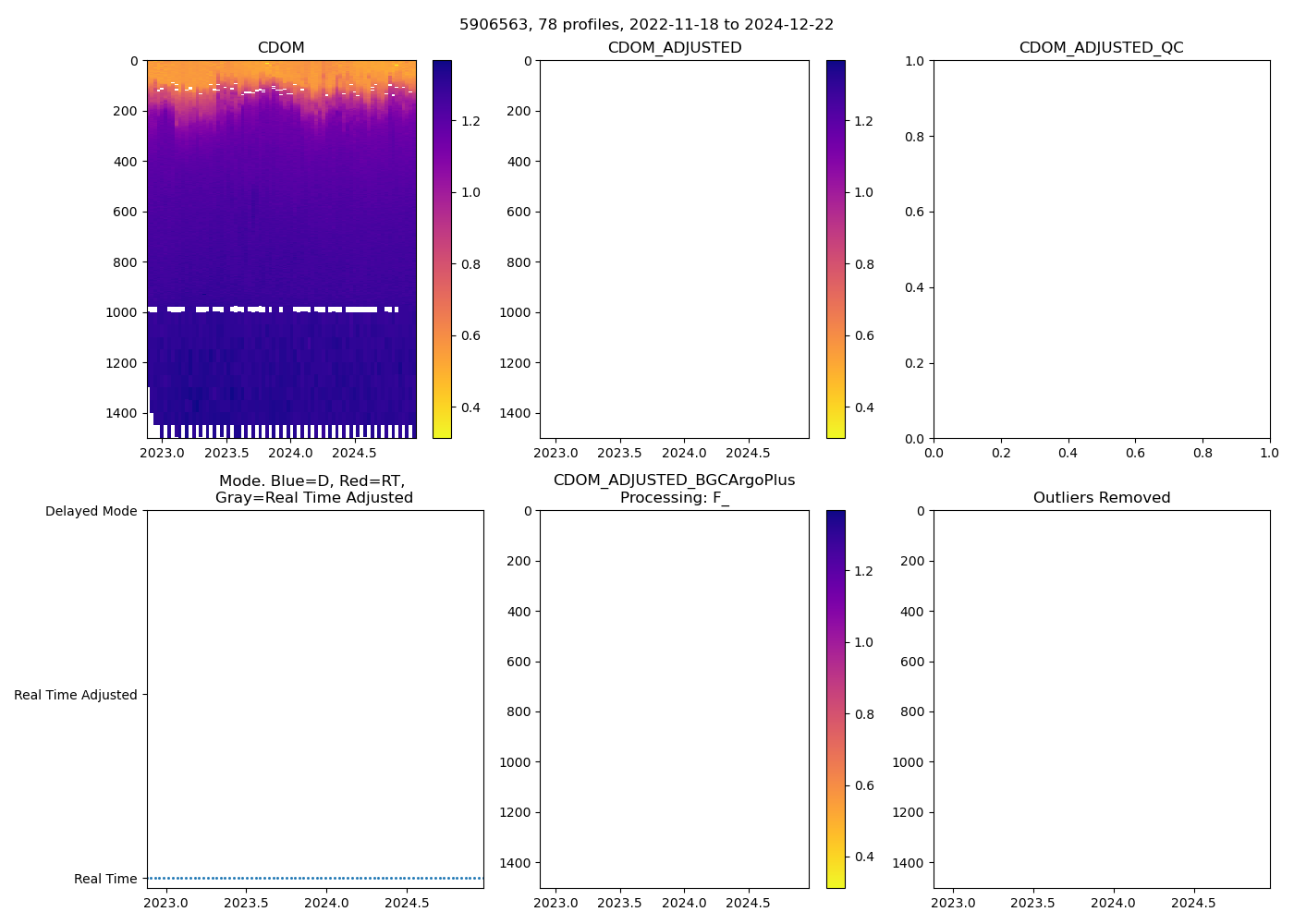
Task: Click the 'CDOM' title above the heatmap
Action: [x=281, y=47]
